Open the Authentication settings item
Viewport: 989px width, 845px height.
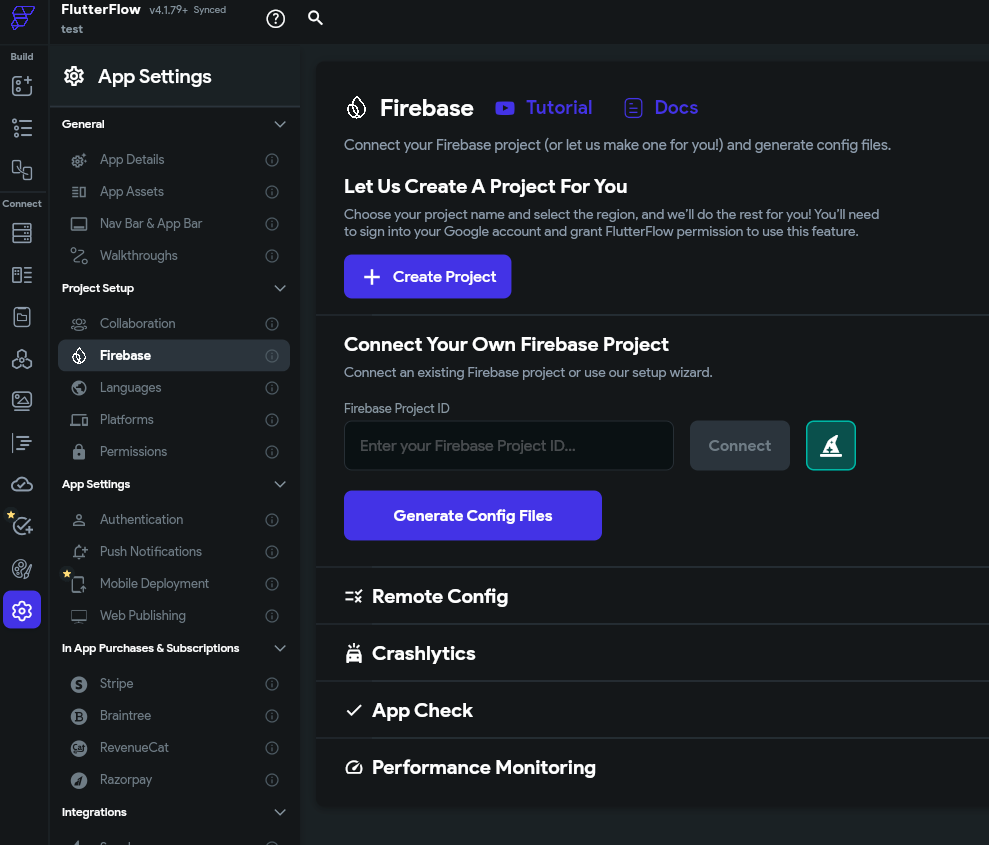coord(141,520)
